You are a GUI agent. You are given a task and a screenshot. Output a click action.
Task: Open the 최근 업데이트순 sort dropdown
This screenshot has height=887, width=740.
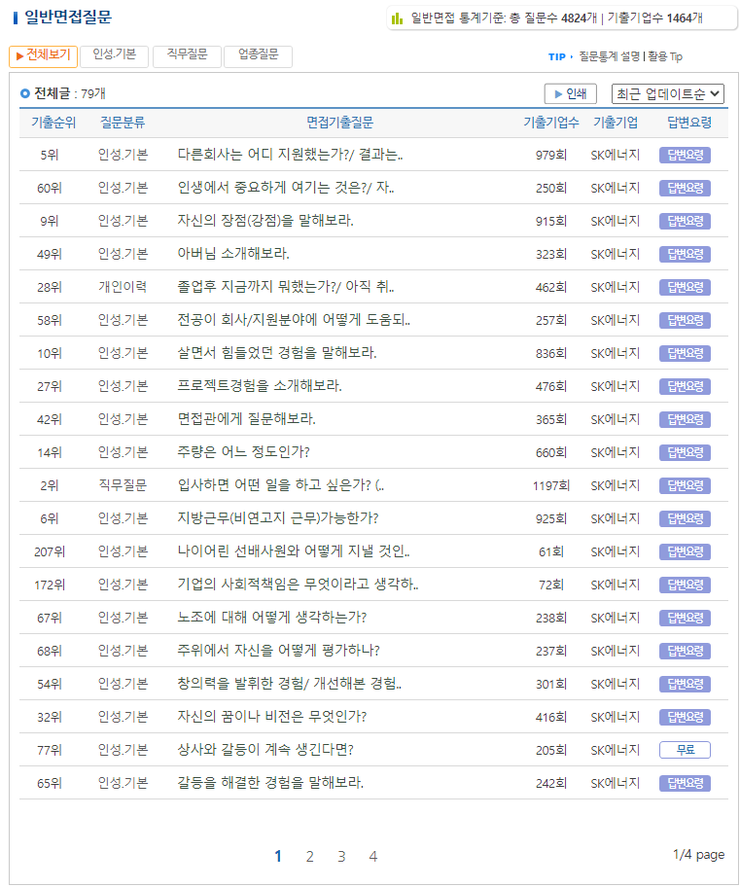(x=668, y=94)
